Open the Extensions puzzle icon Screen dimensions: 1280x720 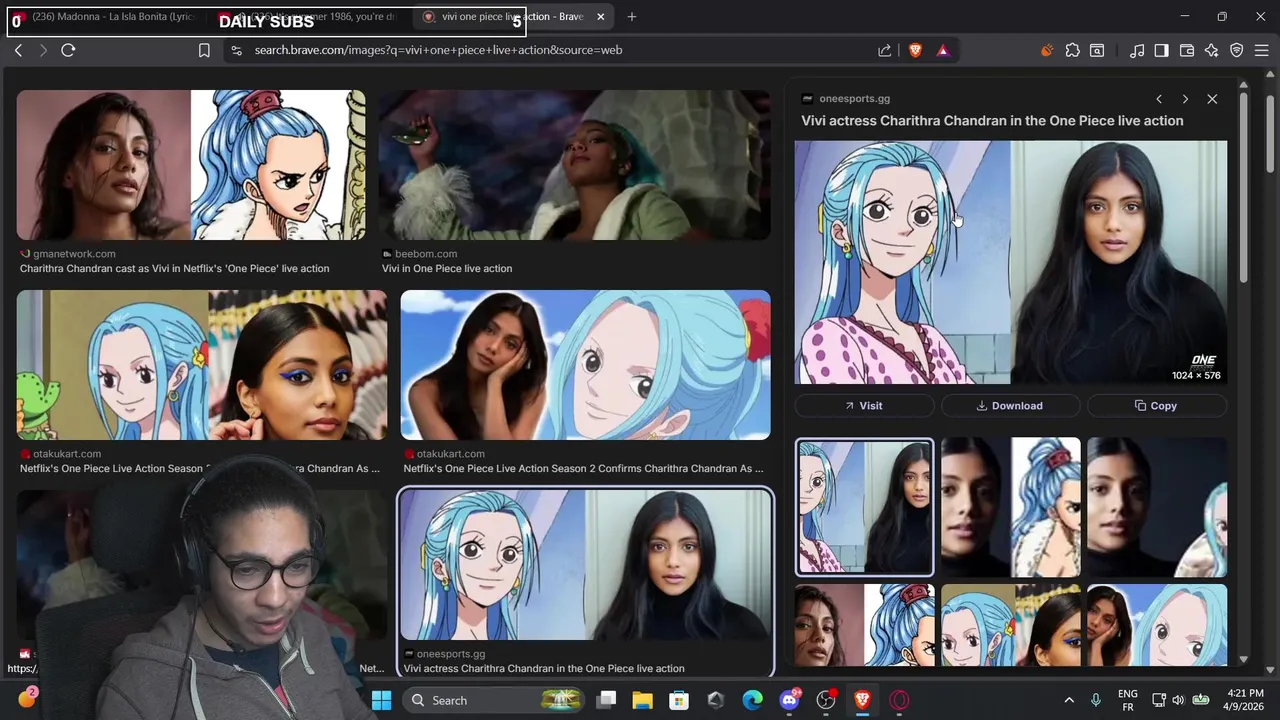1073,50
